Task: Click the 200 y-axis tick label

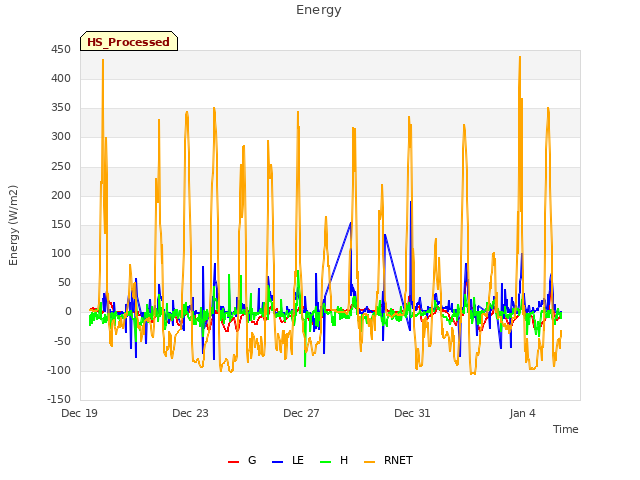Action: pos(61,195)
